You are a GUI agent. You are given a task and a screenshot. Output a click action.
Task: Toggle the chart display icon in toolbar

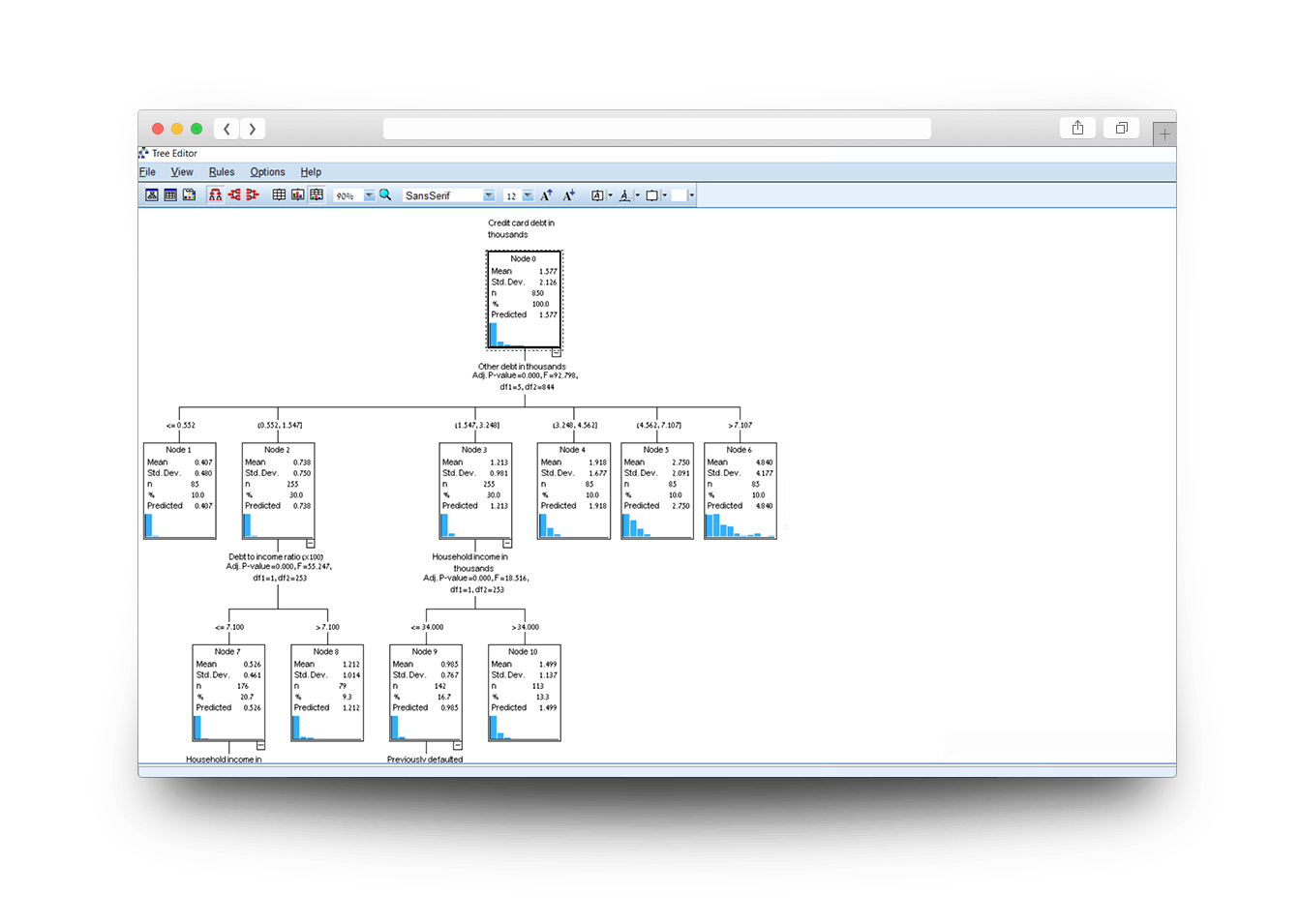[x=297, y=194]
